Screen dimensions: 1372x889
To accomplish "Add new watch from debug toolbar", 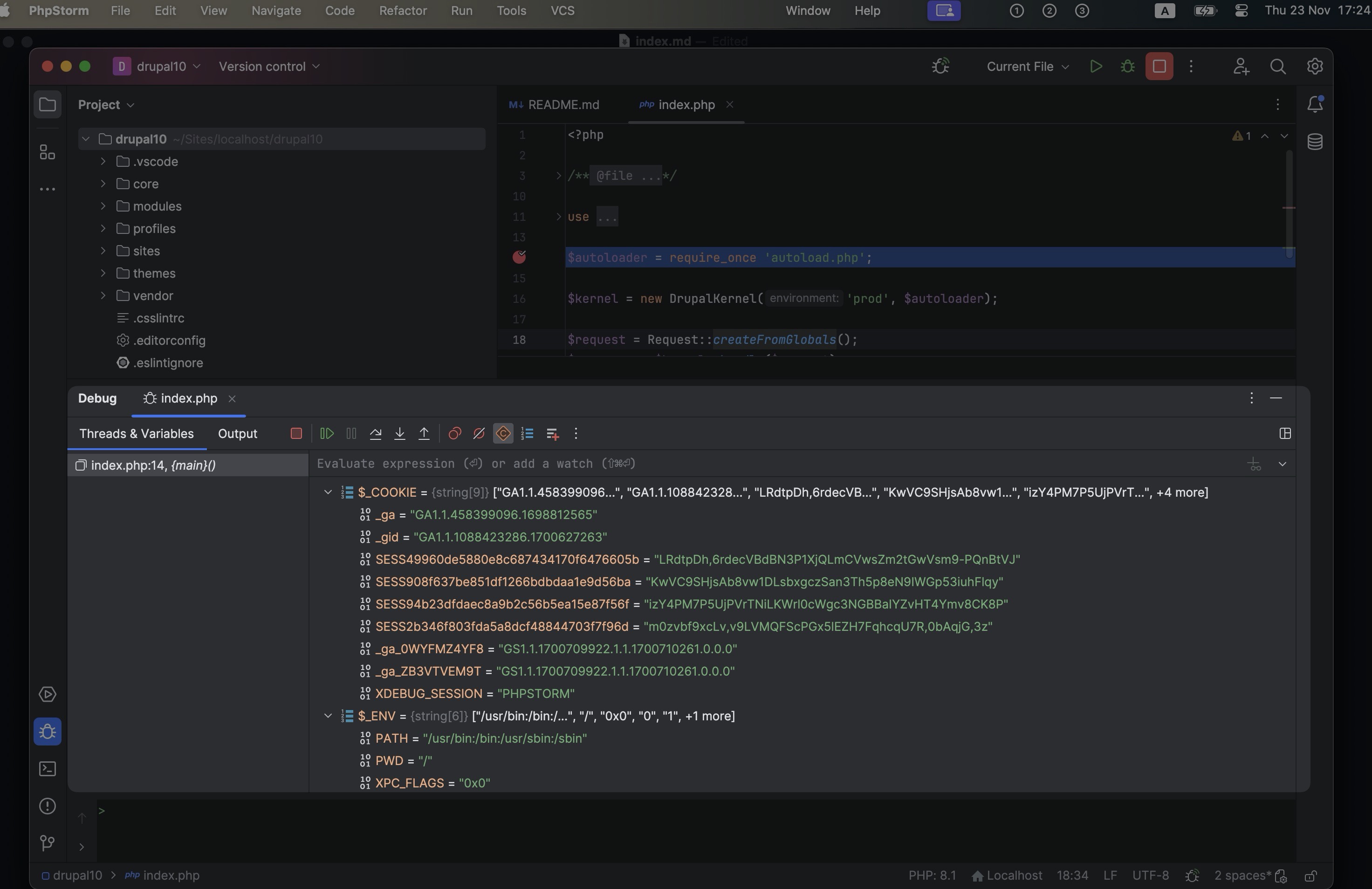I will click(x=552, y=433).
